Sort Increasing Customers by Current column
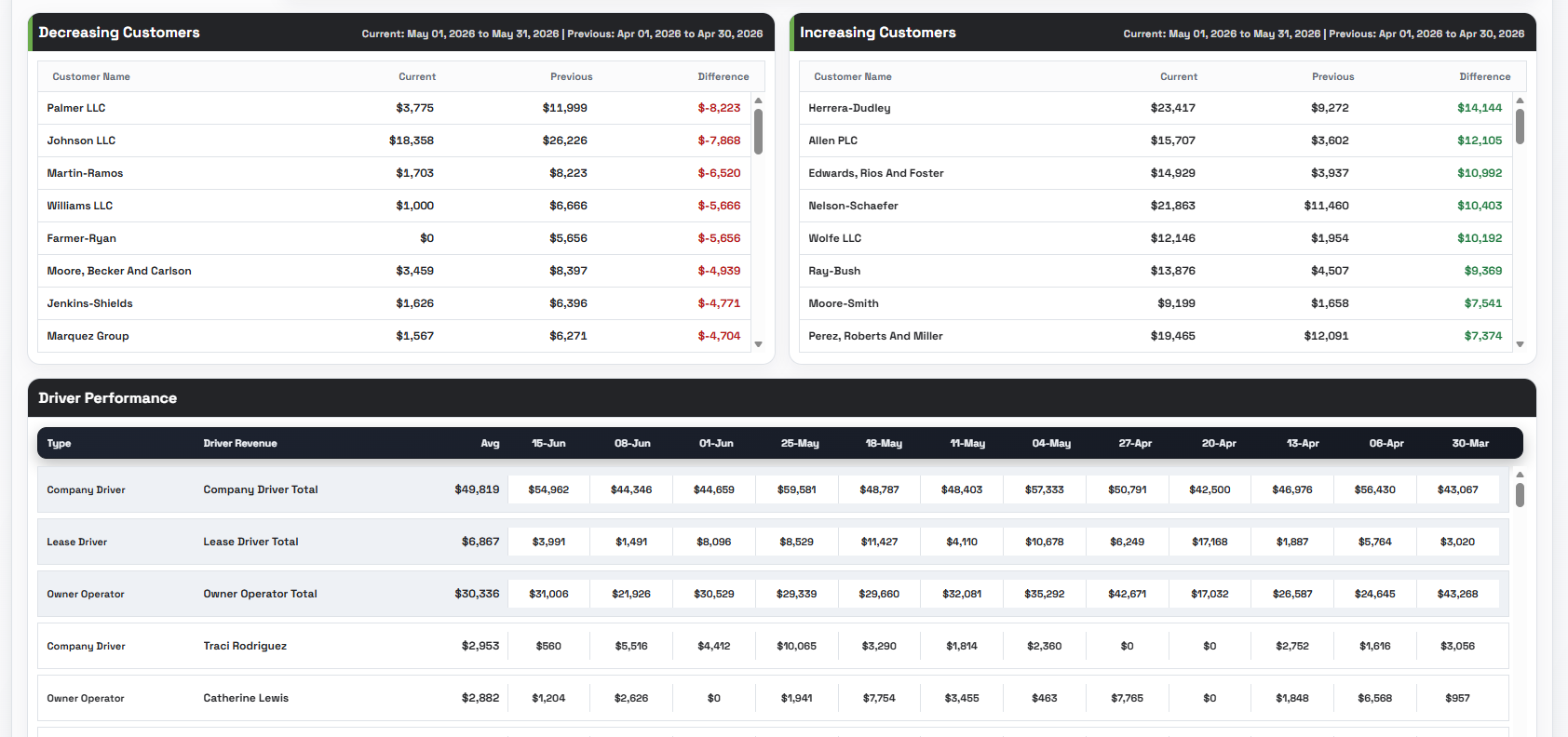The image size is (1568, 737). [1179, 77]
